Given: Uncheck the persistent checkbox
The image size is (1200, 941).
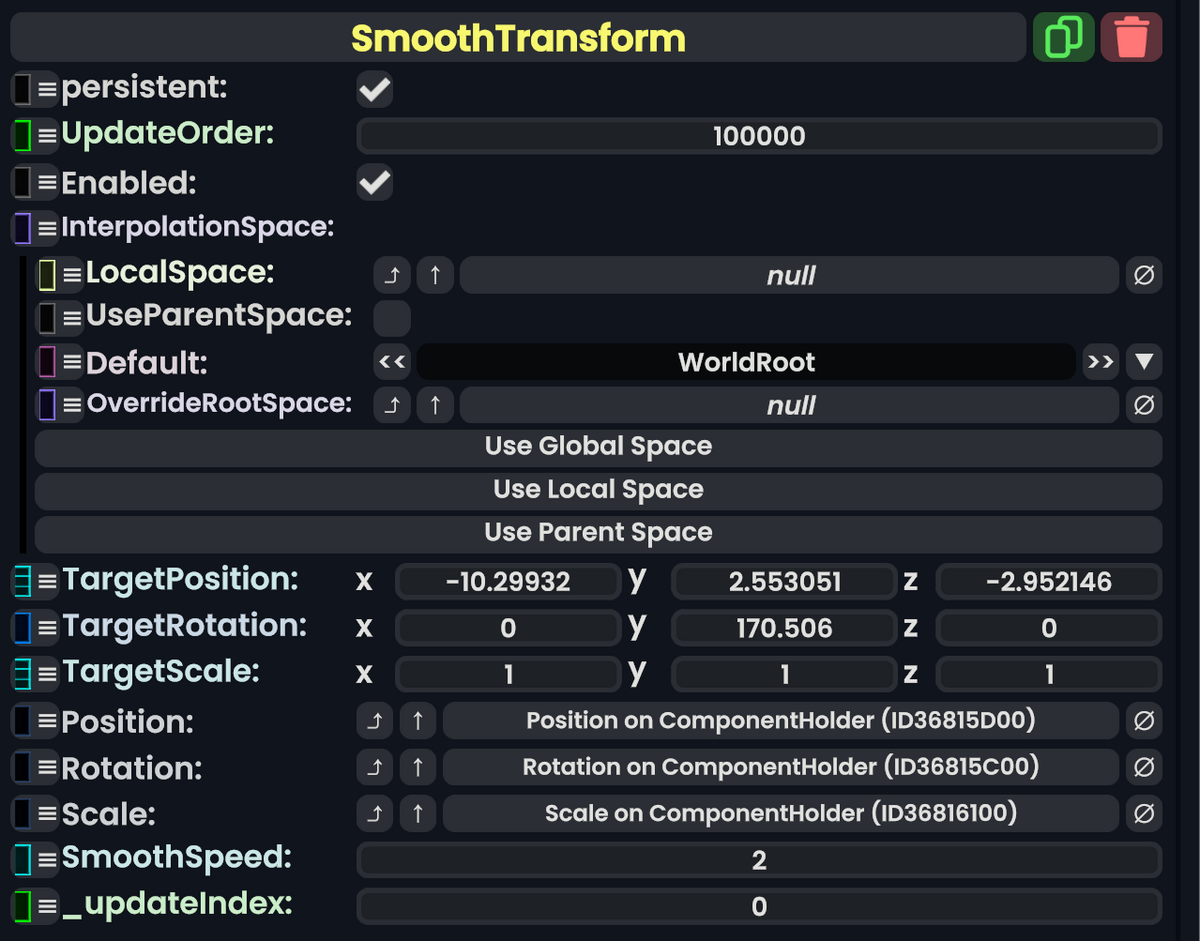Looking at the screenshot, I should [x=374, y=89].
